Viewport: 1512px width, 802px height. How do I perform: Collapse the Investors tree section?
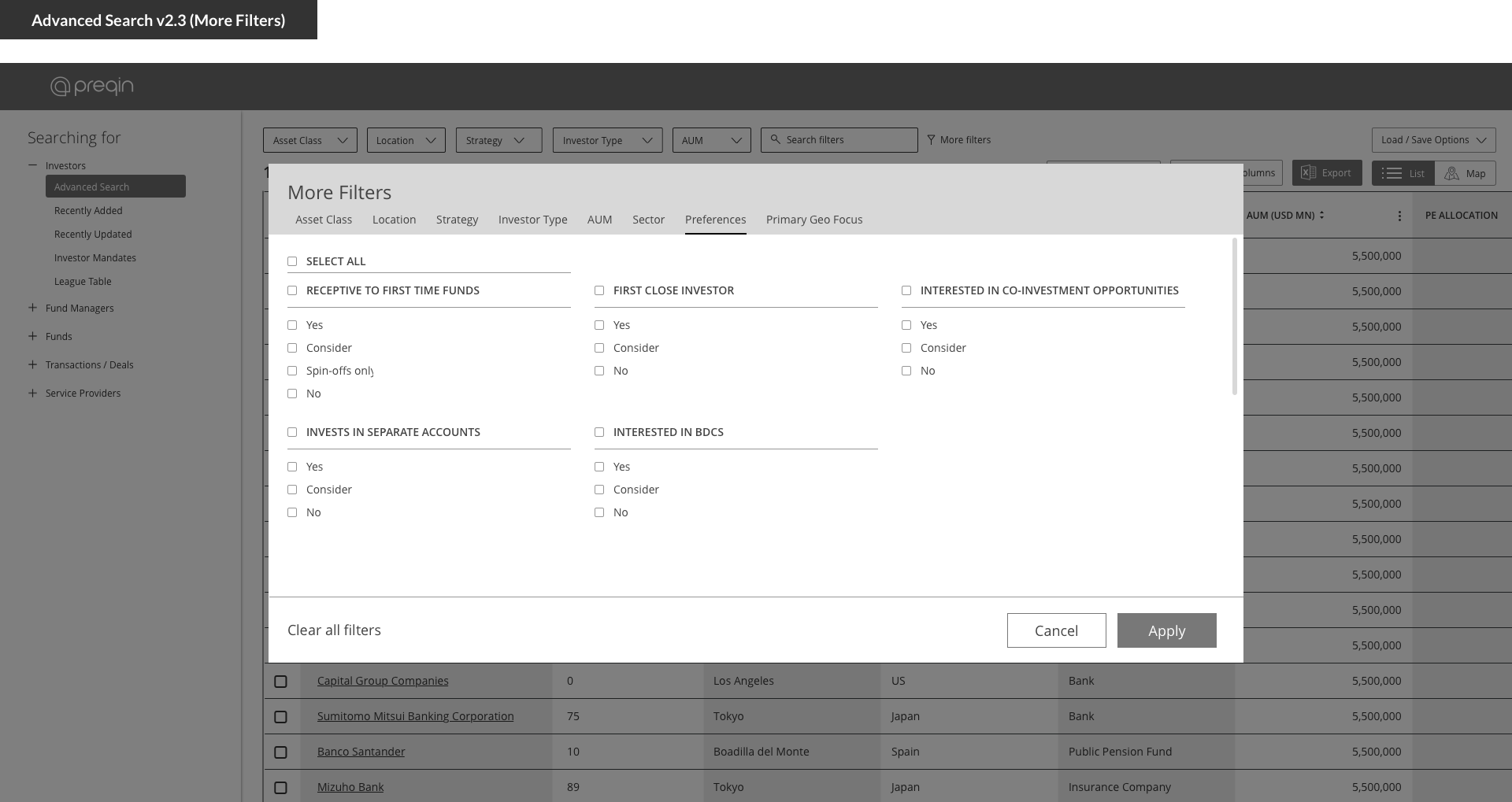32,165
